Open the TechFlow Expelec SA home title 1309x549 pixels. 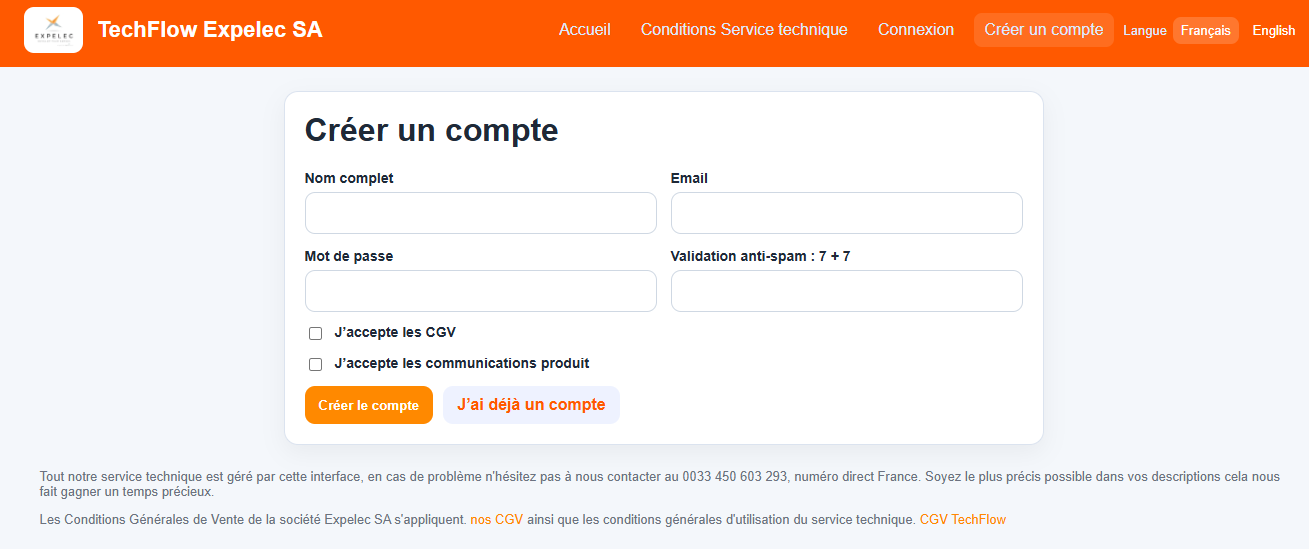(x=210, y=30)
